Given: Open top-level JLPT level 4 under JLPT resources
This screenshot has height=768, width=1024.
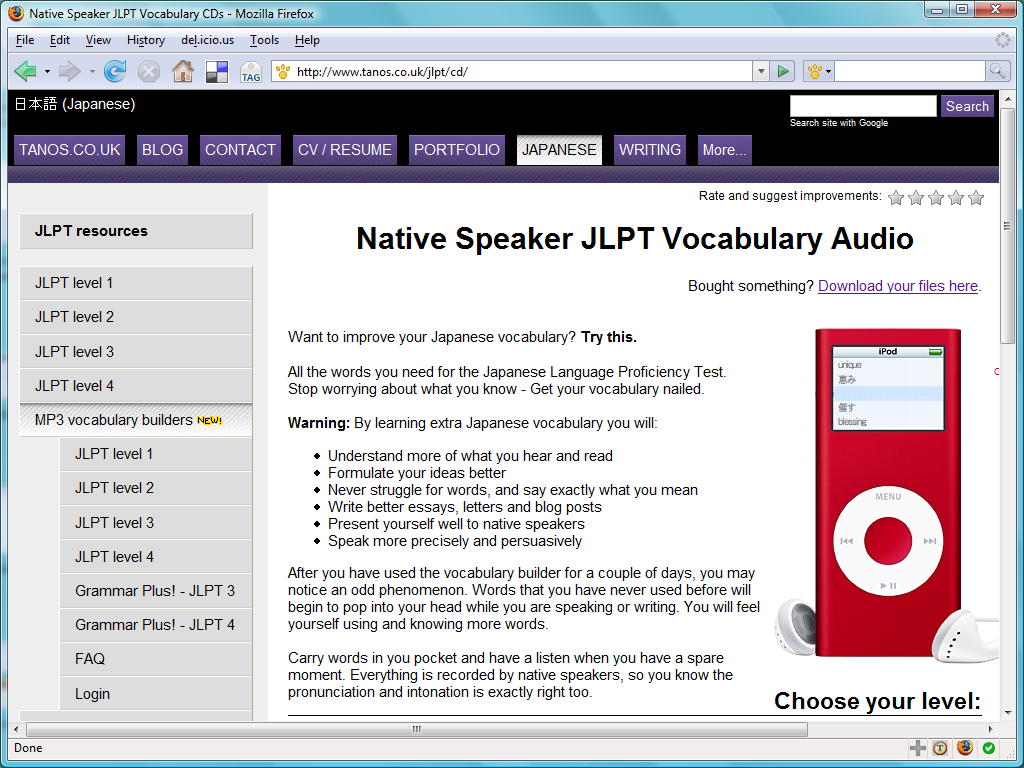Looking at the screenshot, I should (x=136, y=385).
